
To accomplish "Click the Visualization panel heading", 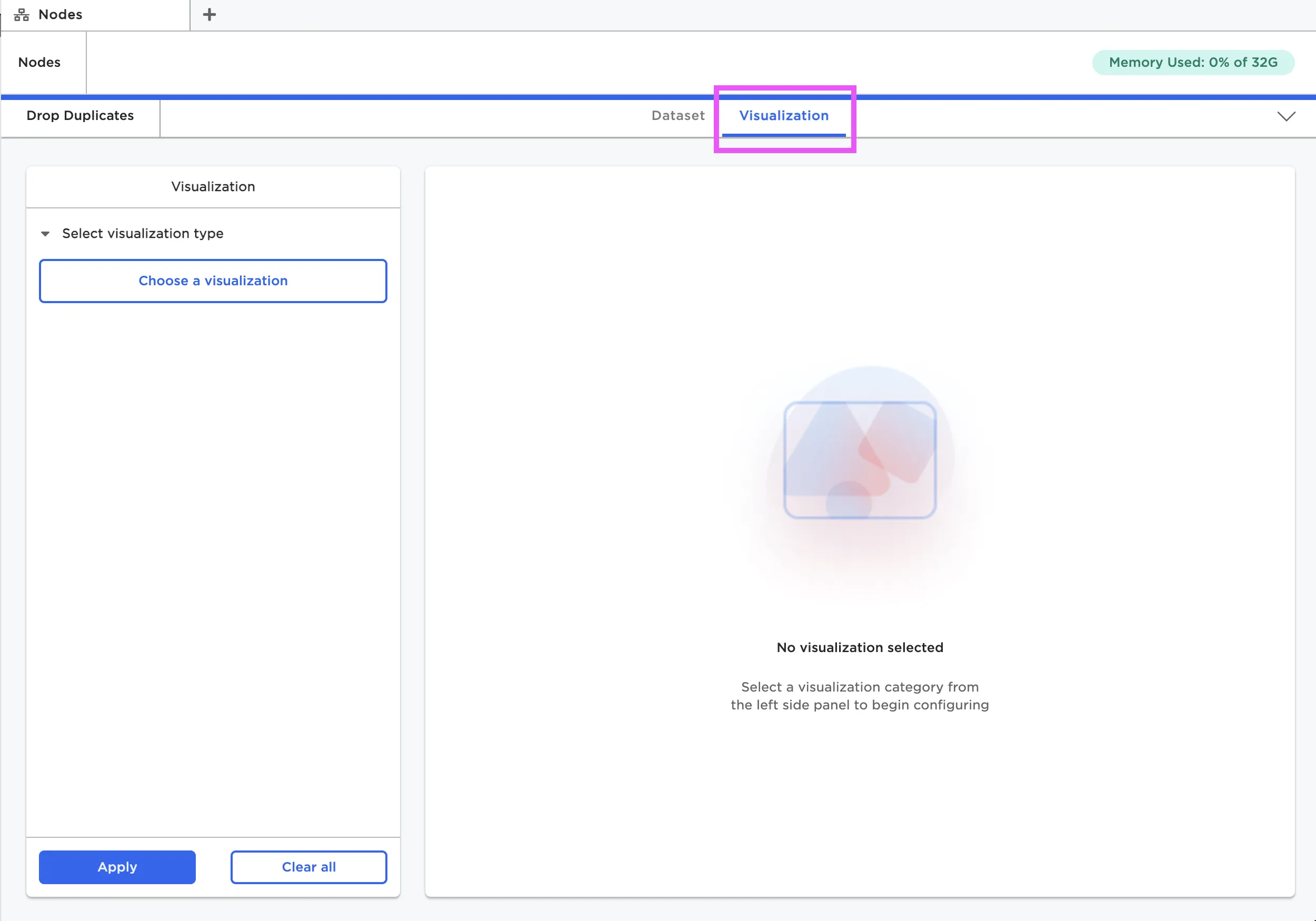I will pos(213,187).
